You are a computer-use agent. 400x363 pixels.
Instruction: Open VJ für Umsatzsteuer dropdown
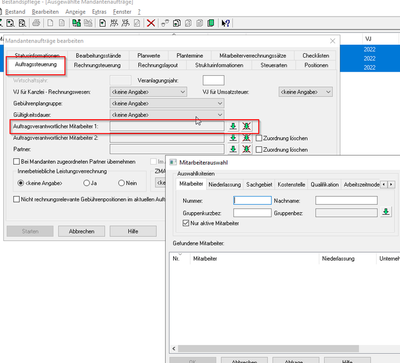pyautogui.click(x=306, y=92)
